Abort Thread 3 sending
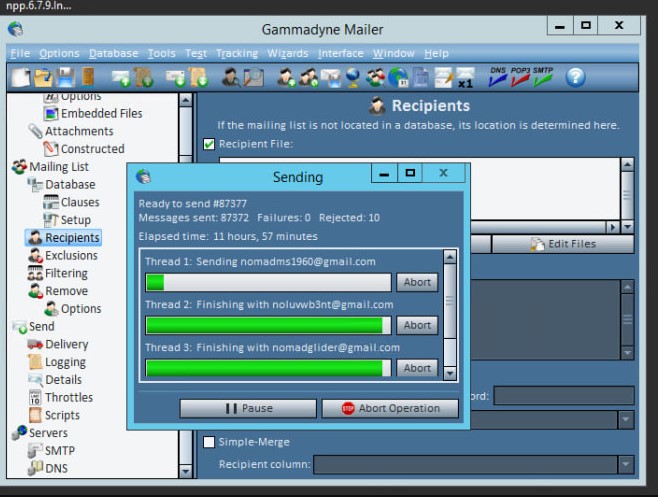The height and width of the screenshot is (497, 658). 417,368
